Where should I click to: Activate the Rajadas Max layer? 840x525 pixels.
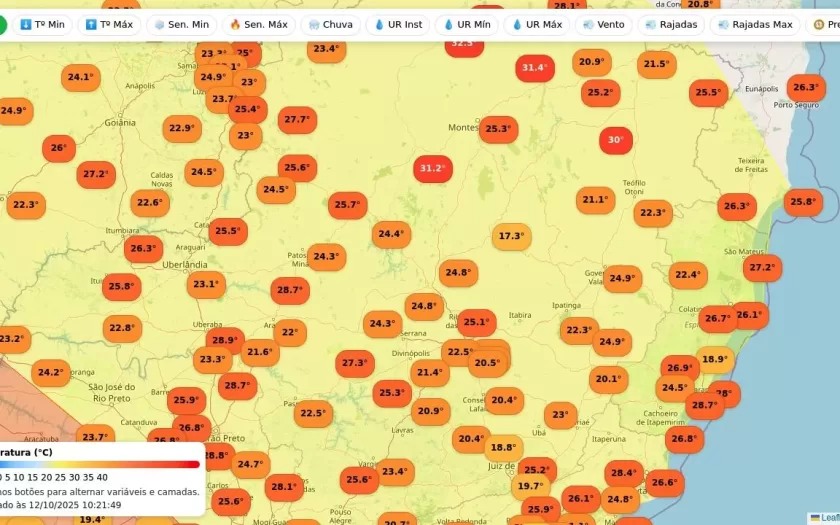coord(755,24)
